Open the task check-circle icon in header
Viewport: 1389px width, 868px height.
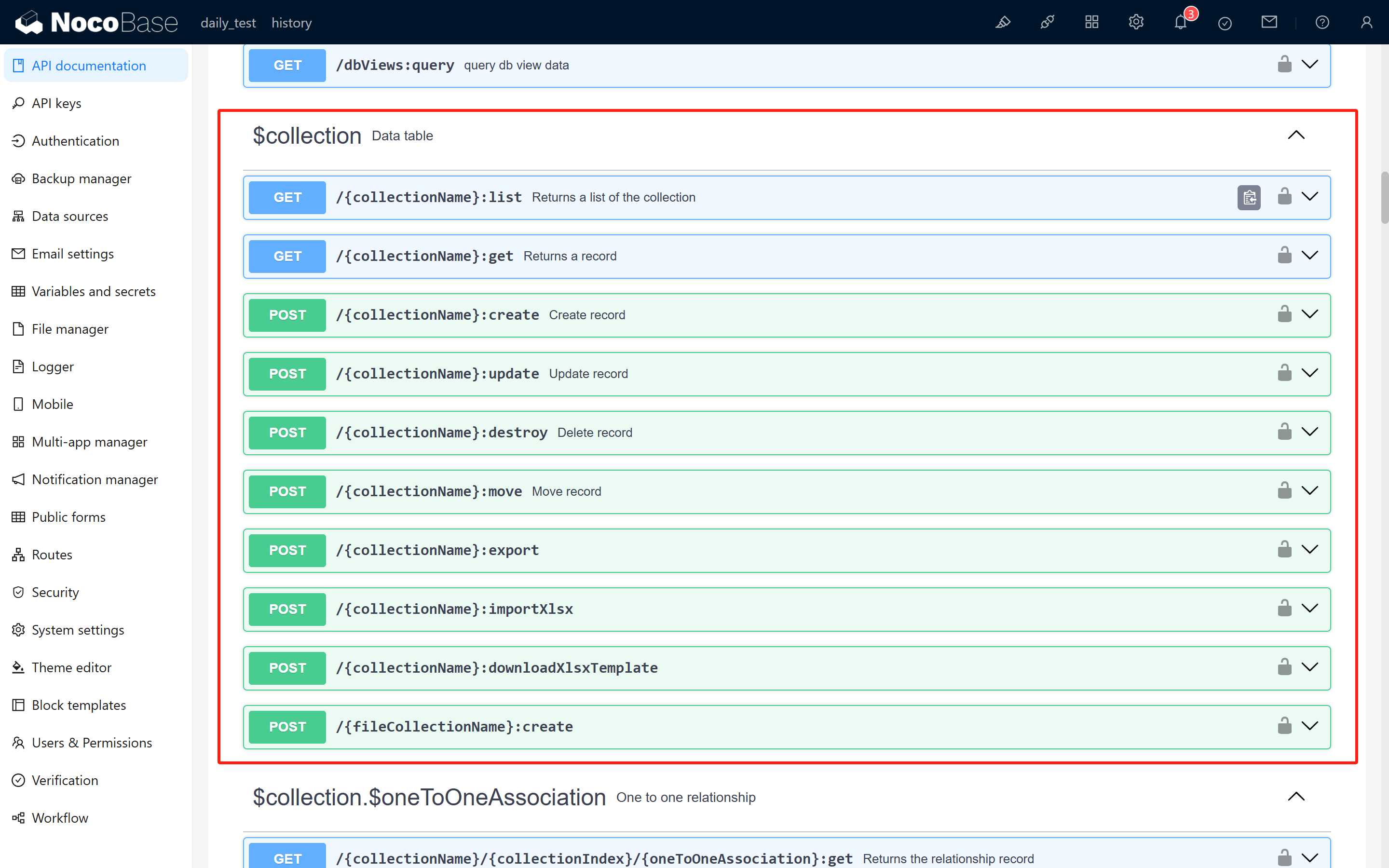(x=1225, y=23)
